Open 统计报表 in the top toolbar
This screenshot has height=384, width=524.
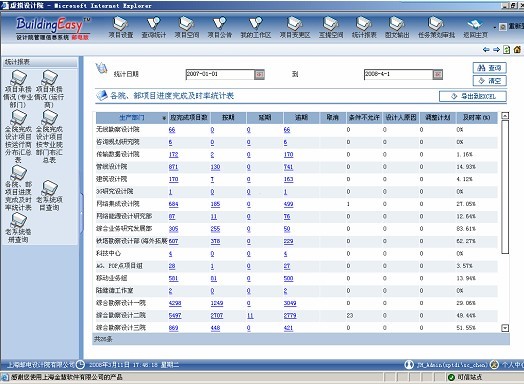click(x=364, y=27)
